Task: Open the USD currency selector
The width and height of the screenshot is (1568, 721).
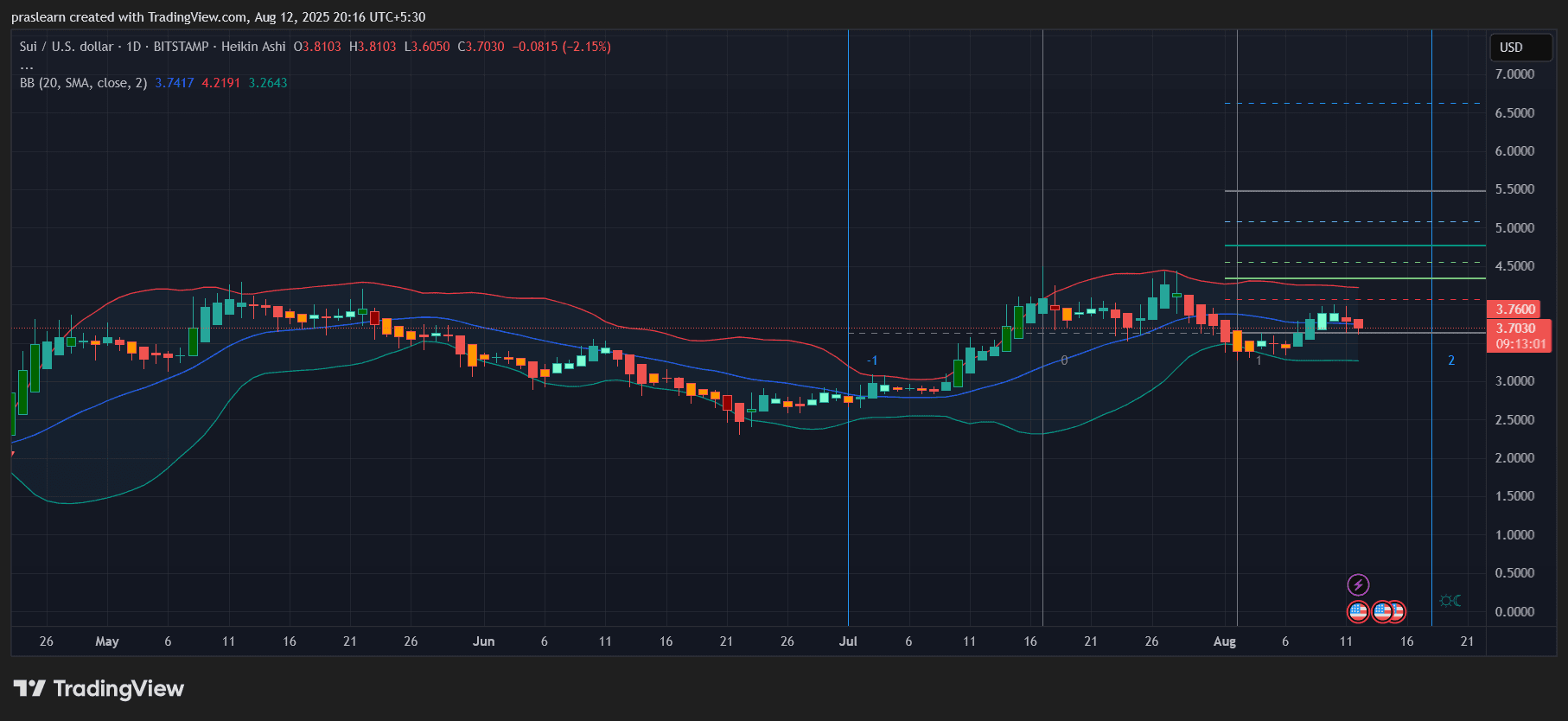Action: [1520, 48]
